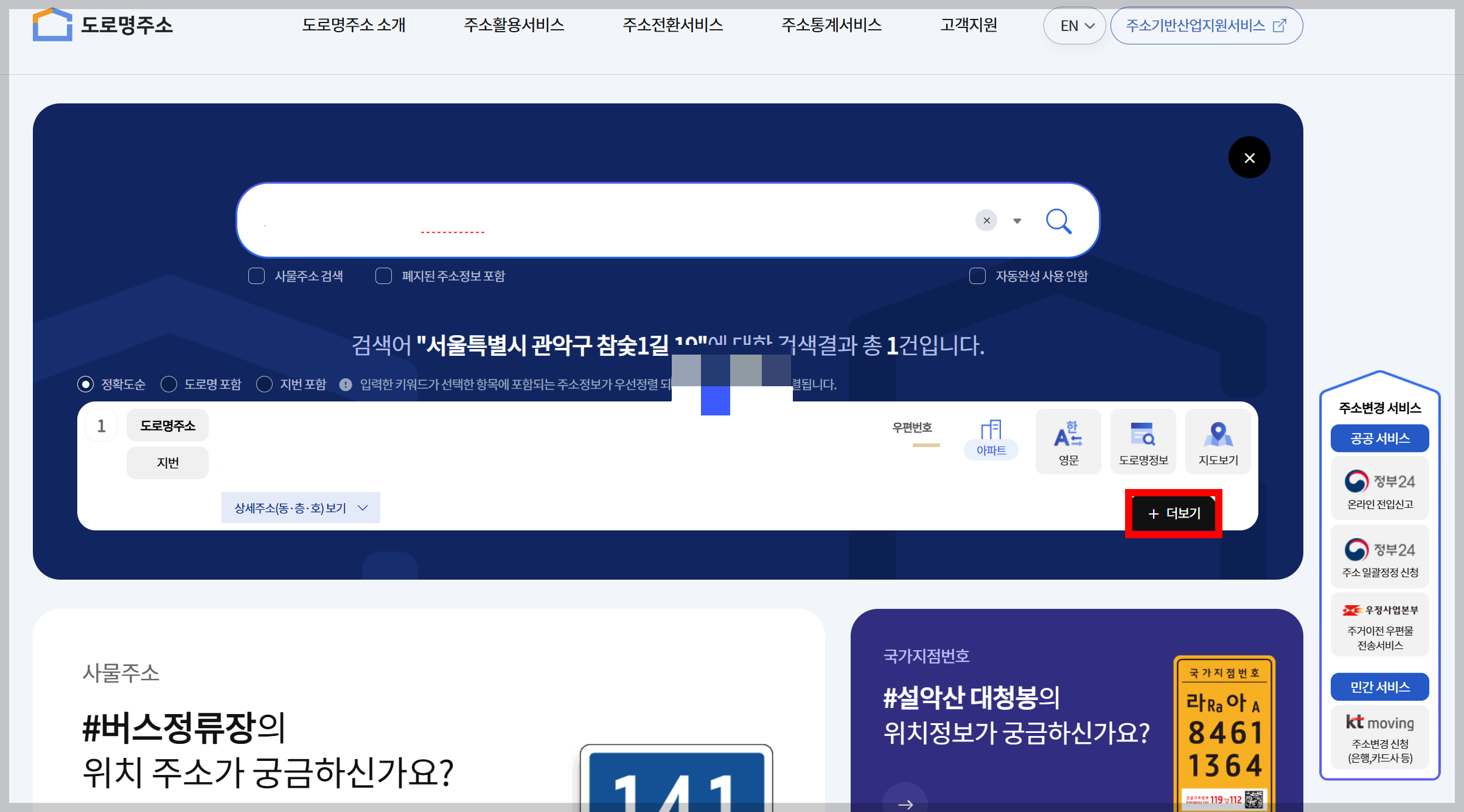Image resolution: width=1464 pixels, height=812 pixels.
Task: View the address with the 지도보기 icon
Action: tap(1218, 441)
